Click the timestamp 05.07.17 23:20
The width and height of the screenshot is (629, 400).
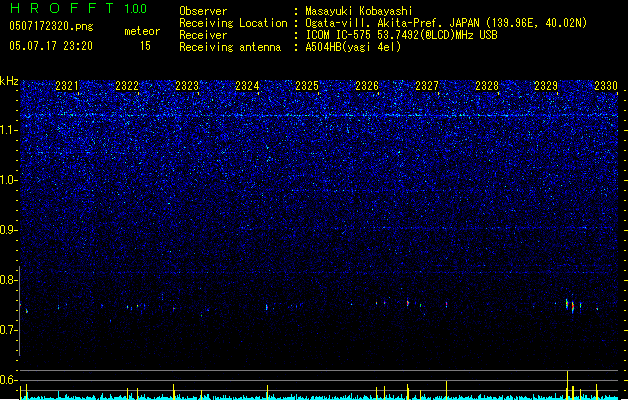(x=51, y=46)
